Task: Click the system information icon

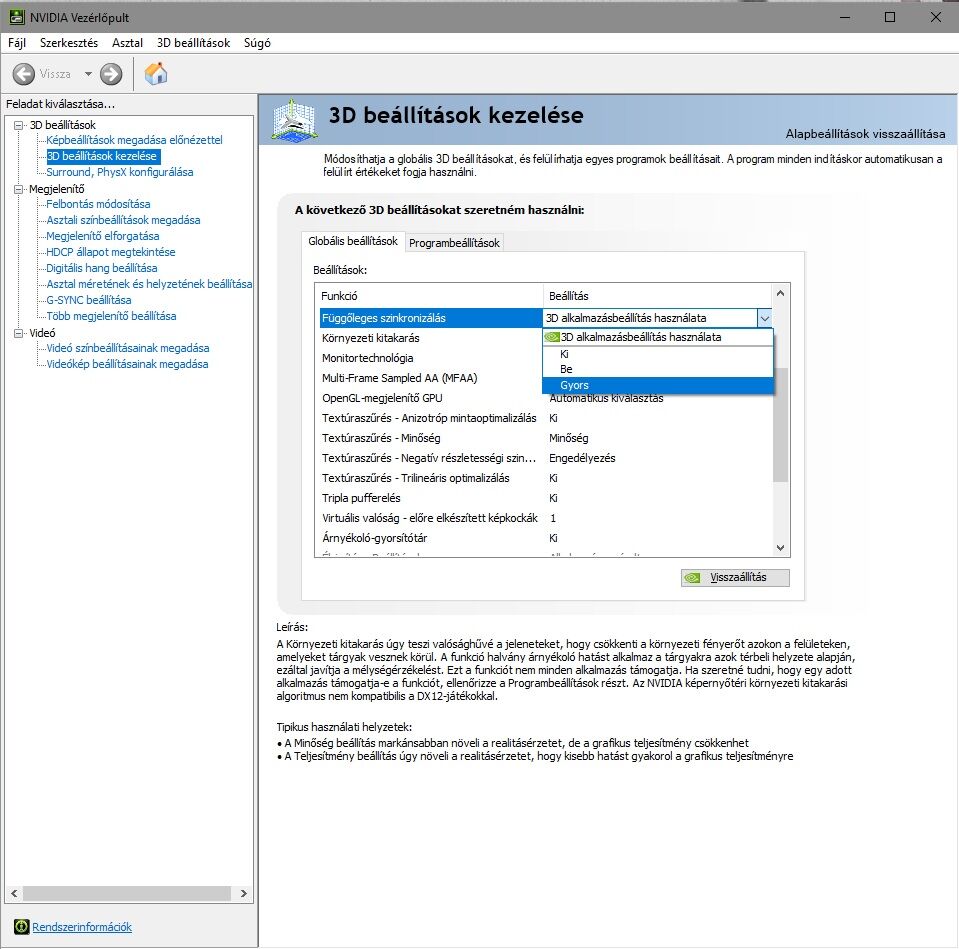Action: 21,926
